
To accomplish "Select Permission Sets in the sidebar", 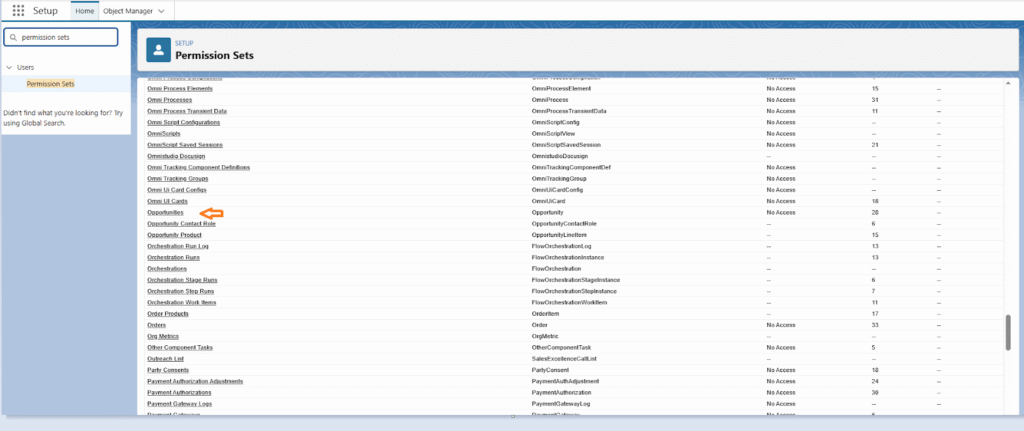I will tap(50, 84).
